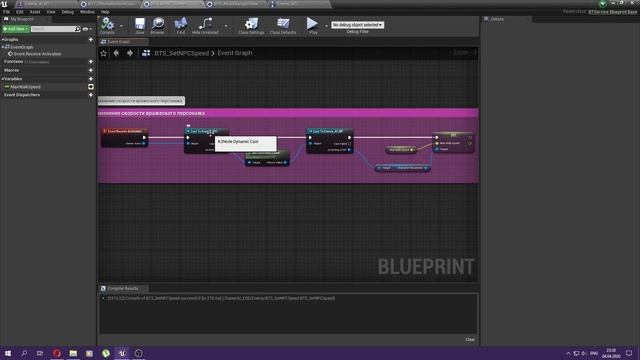The height and width of the screenshot is (360, 640).
Task: Add a new function with the plus icon
Action: tap(91, 62)
